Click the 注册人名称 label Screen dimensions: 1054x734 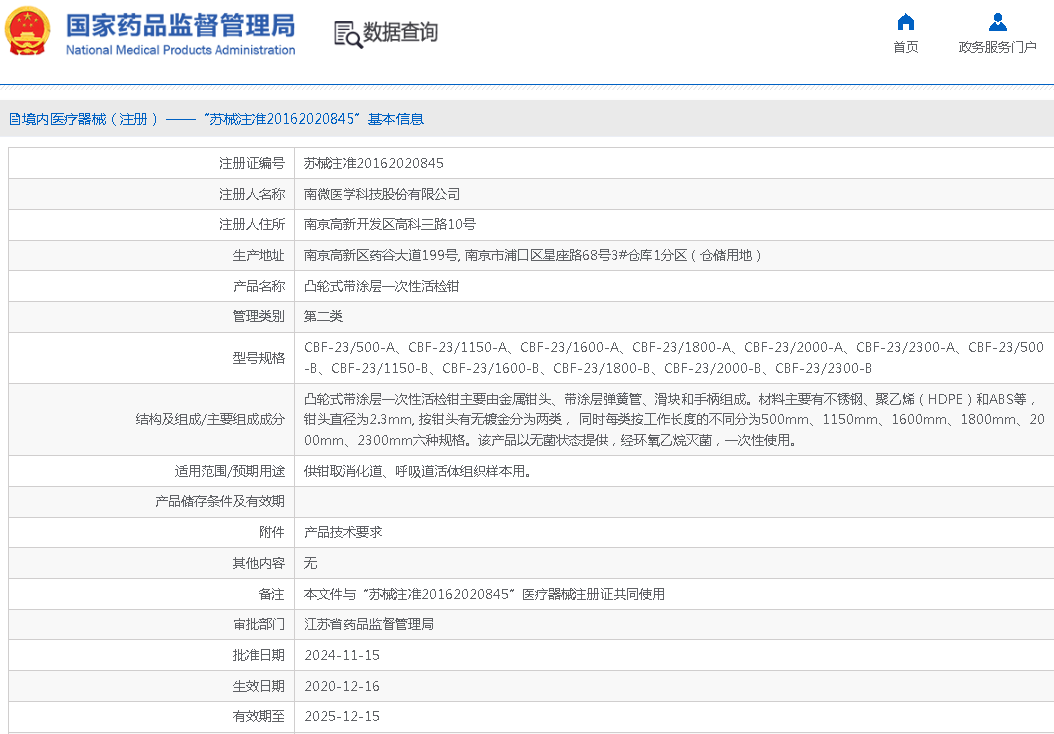[252, 194]
